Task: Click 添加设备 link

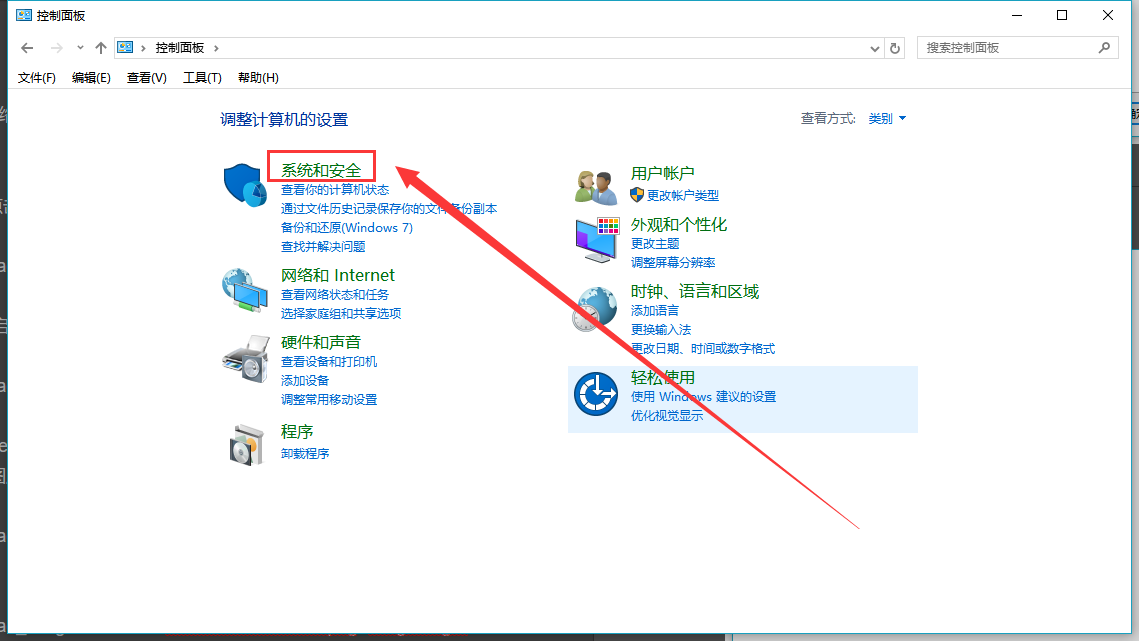Action: coord(305,380)
